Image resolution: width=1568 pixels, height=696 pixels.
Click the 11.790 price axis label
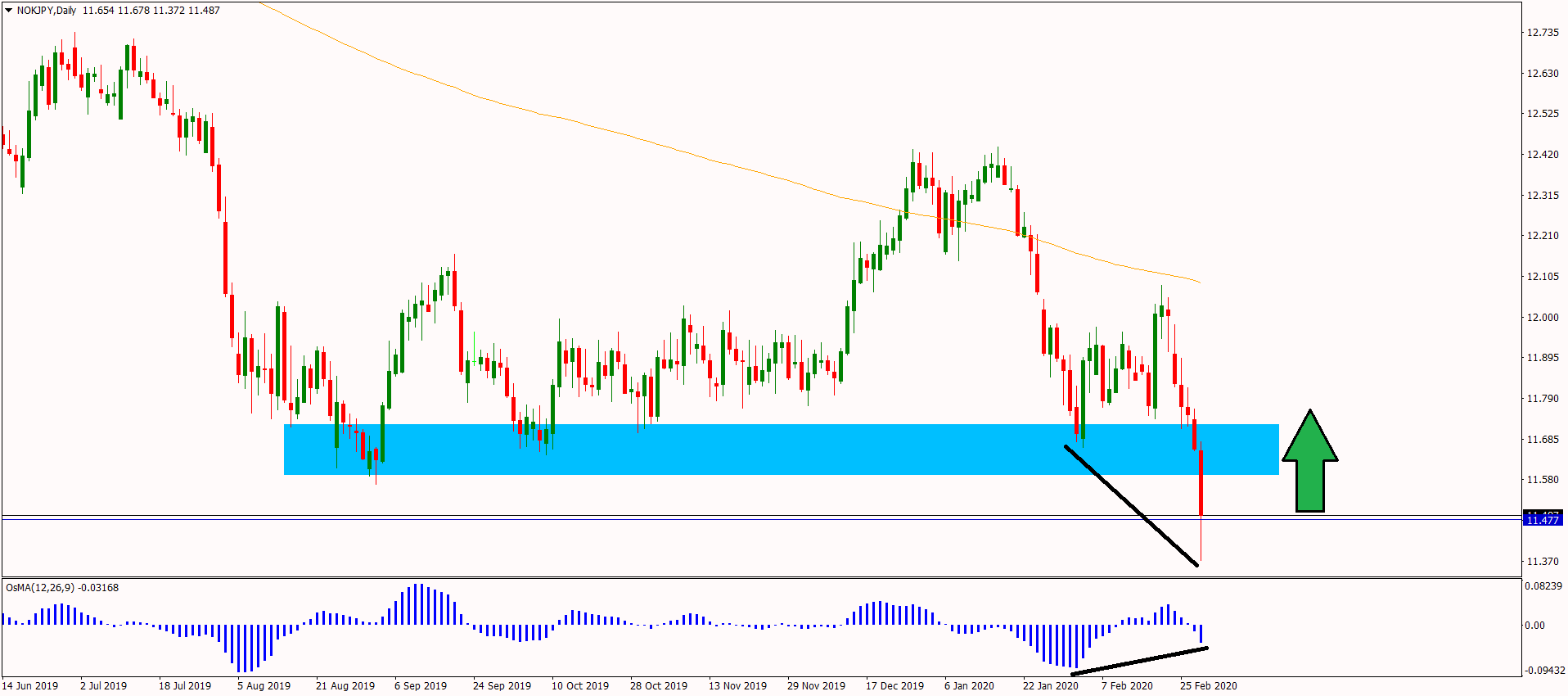coord(1543,399)
